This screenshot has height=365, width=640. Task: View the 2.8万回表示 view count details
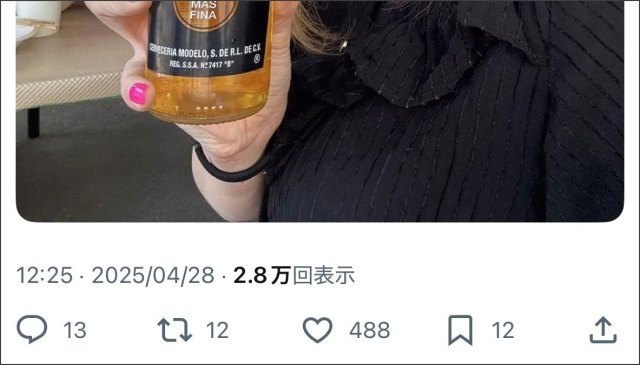294,276
